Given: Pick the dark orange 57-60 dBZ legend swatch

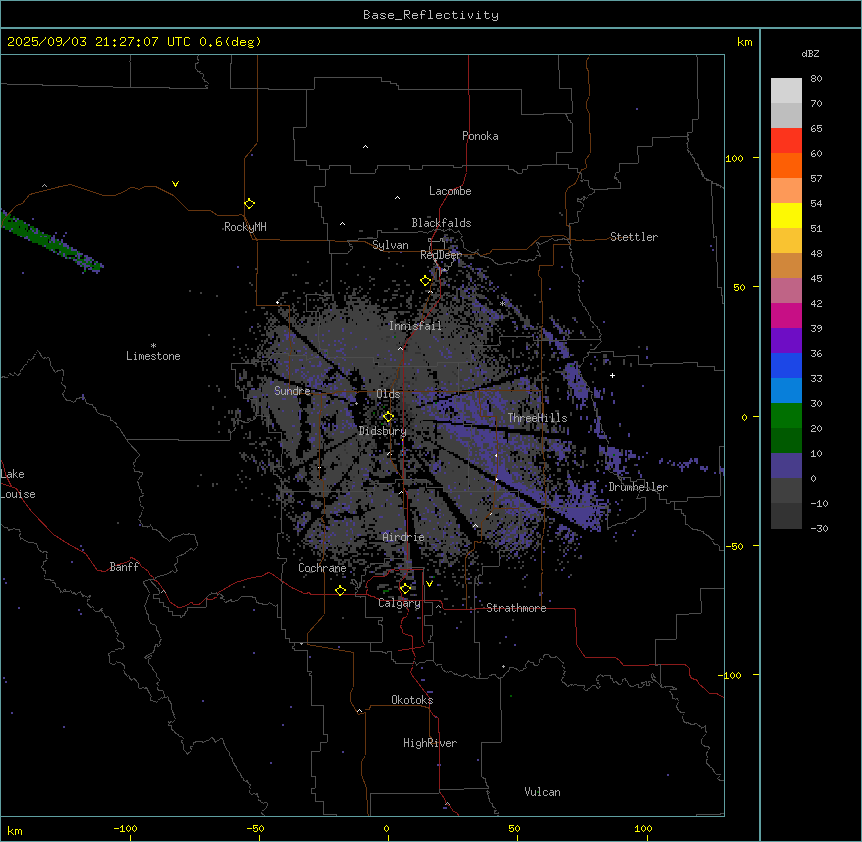Looking at the screenshot, I should [786, 166].
